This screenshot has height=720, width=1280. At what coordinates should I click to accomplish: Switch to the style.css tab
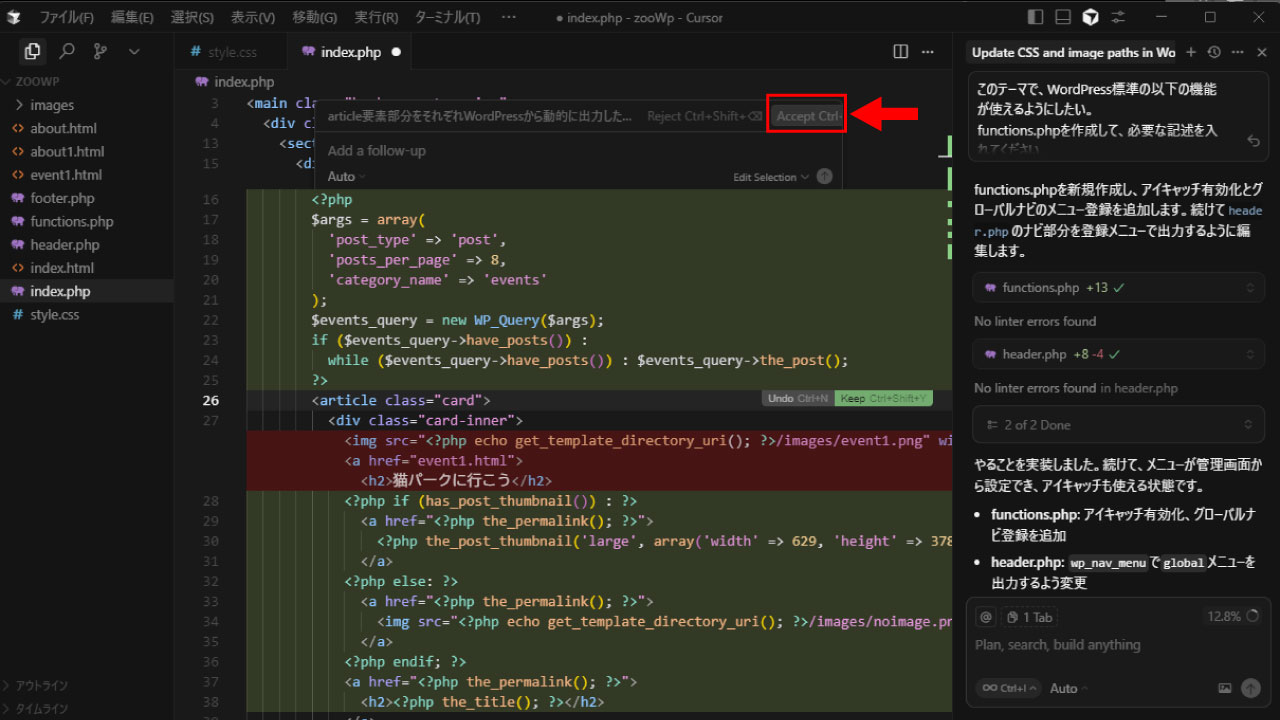coord(231,52)
